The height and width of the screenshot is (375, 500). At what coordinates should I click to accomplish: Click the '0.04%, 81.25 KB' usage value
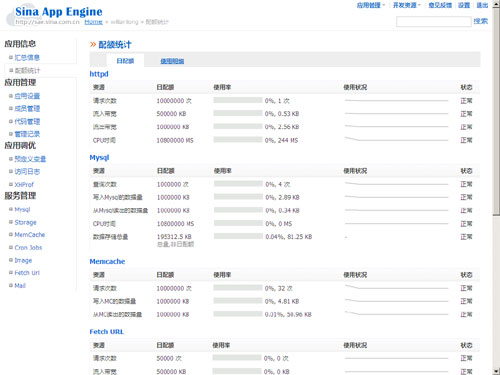(x=289, y=237)
